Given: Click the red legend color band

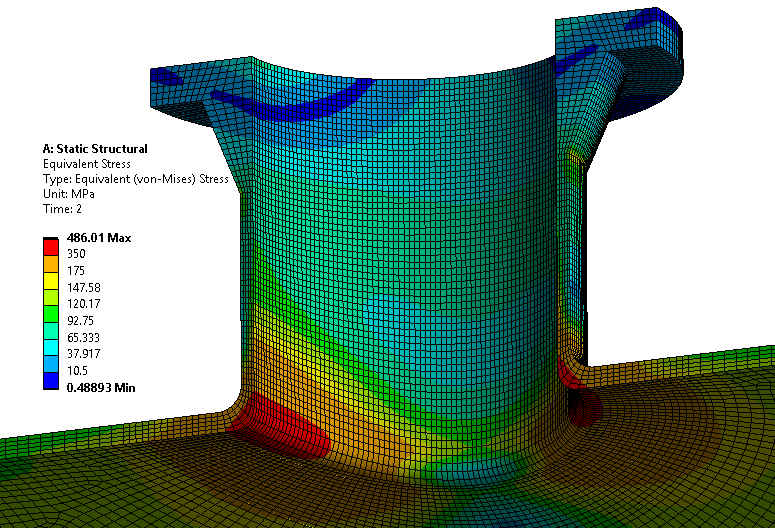Looking at the screenshot, I should coord(51,247).
